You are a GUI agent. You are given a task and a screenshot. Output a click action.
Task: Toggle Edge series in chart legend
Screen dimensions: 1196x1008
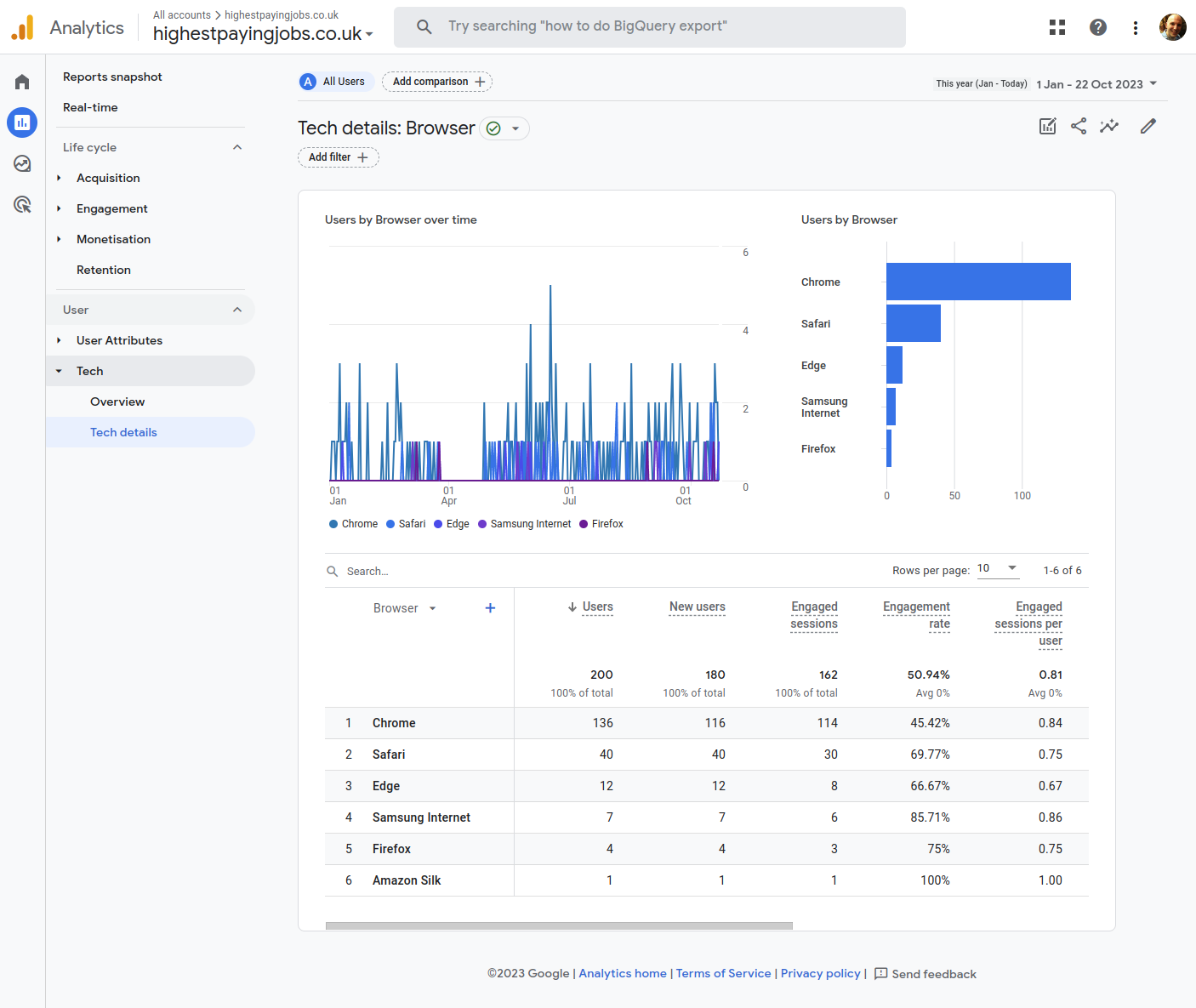pos(452,524)
